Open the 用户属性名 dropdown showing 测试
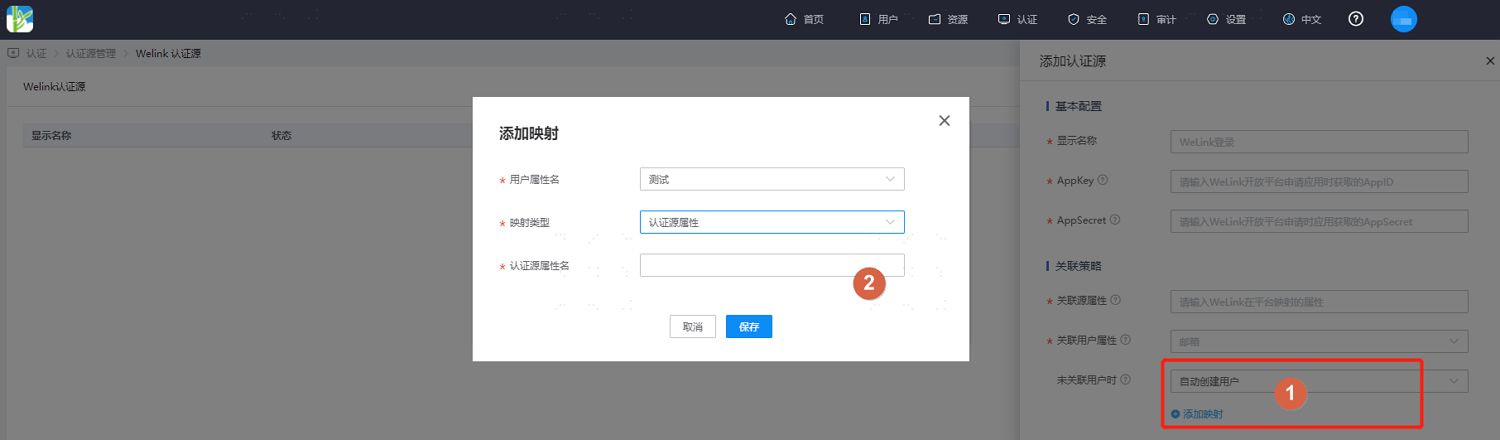 (772, 179)
